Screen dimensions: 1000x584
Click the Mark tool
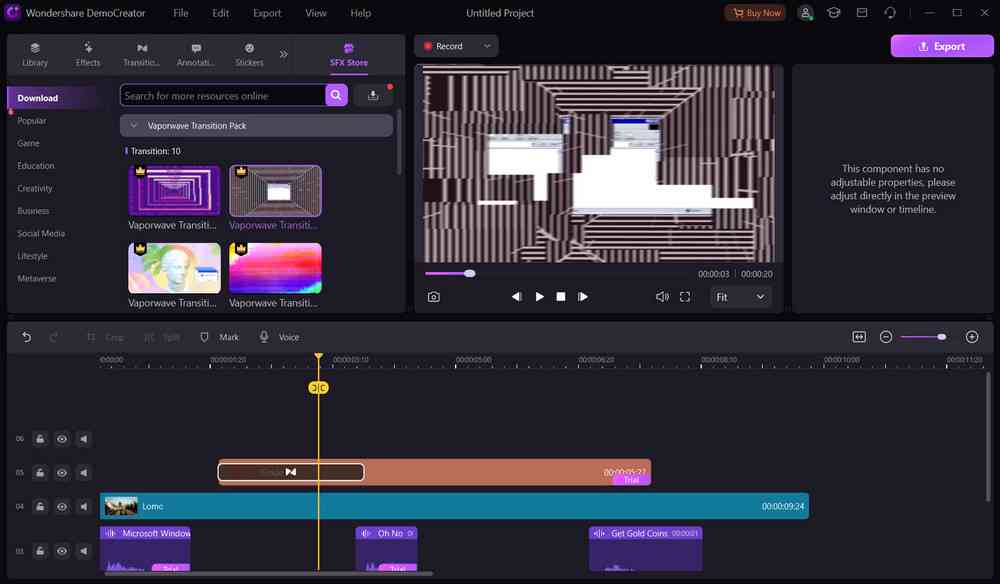pos(219,337)
